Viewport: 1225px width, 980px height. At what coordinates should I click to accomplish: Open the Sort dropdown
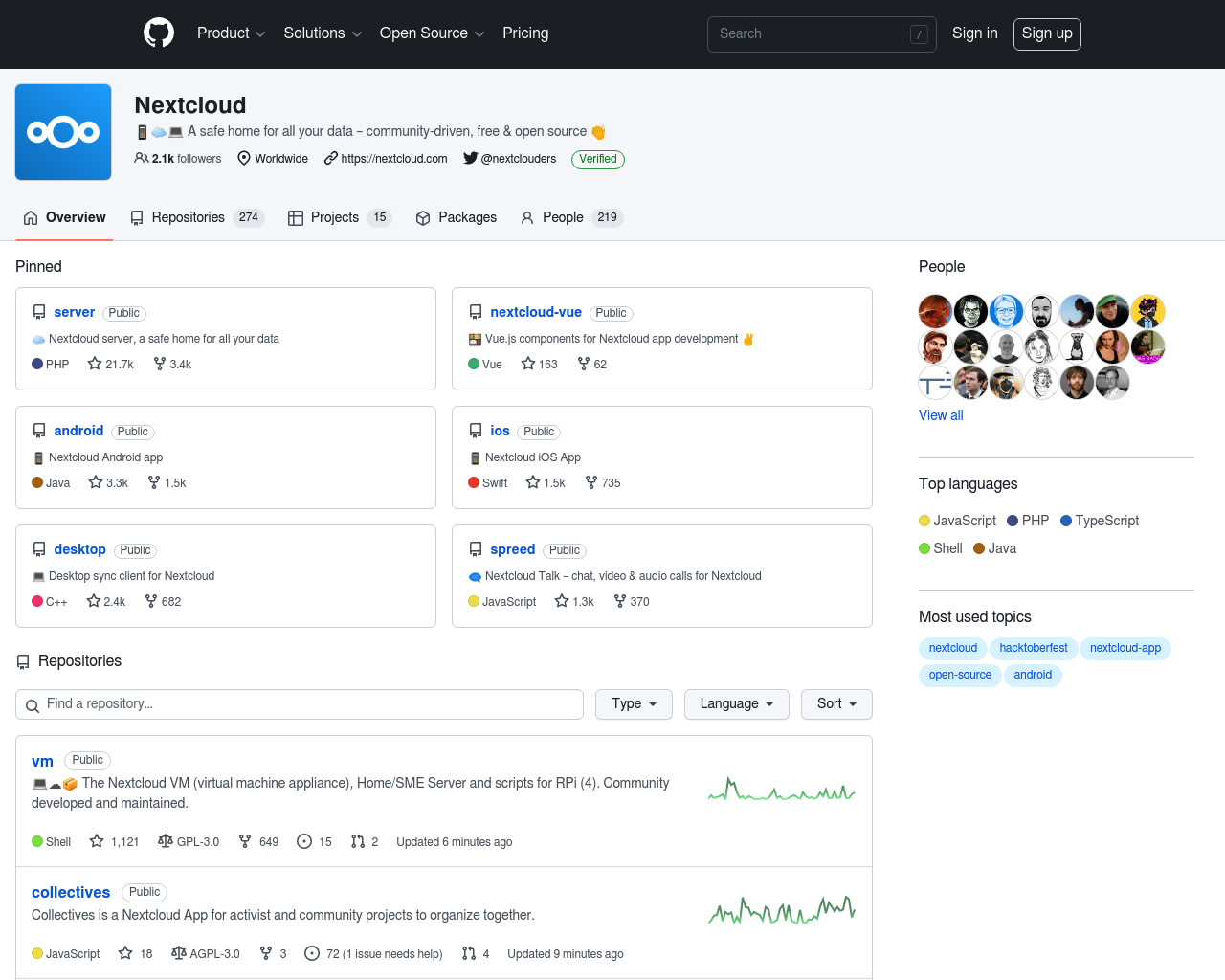coord(836,704)
